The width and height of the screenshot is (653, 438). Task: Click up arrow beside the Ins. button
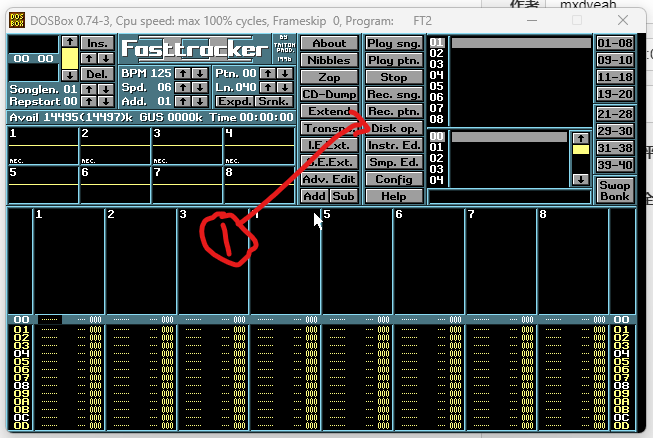point(89,58)
